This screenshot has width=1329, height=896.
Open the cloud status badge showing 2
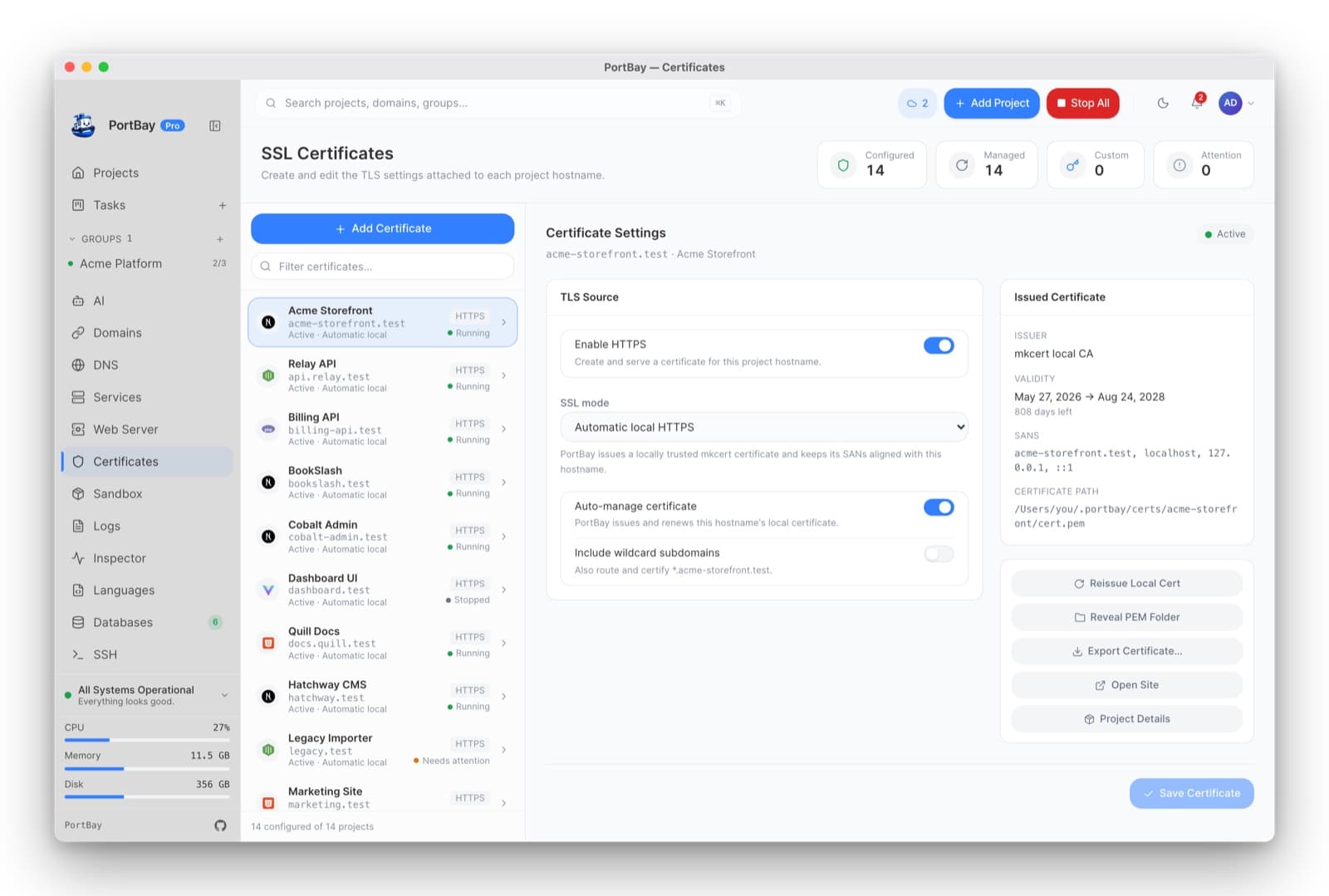(x=917, y=103)
